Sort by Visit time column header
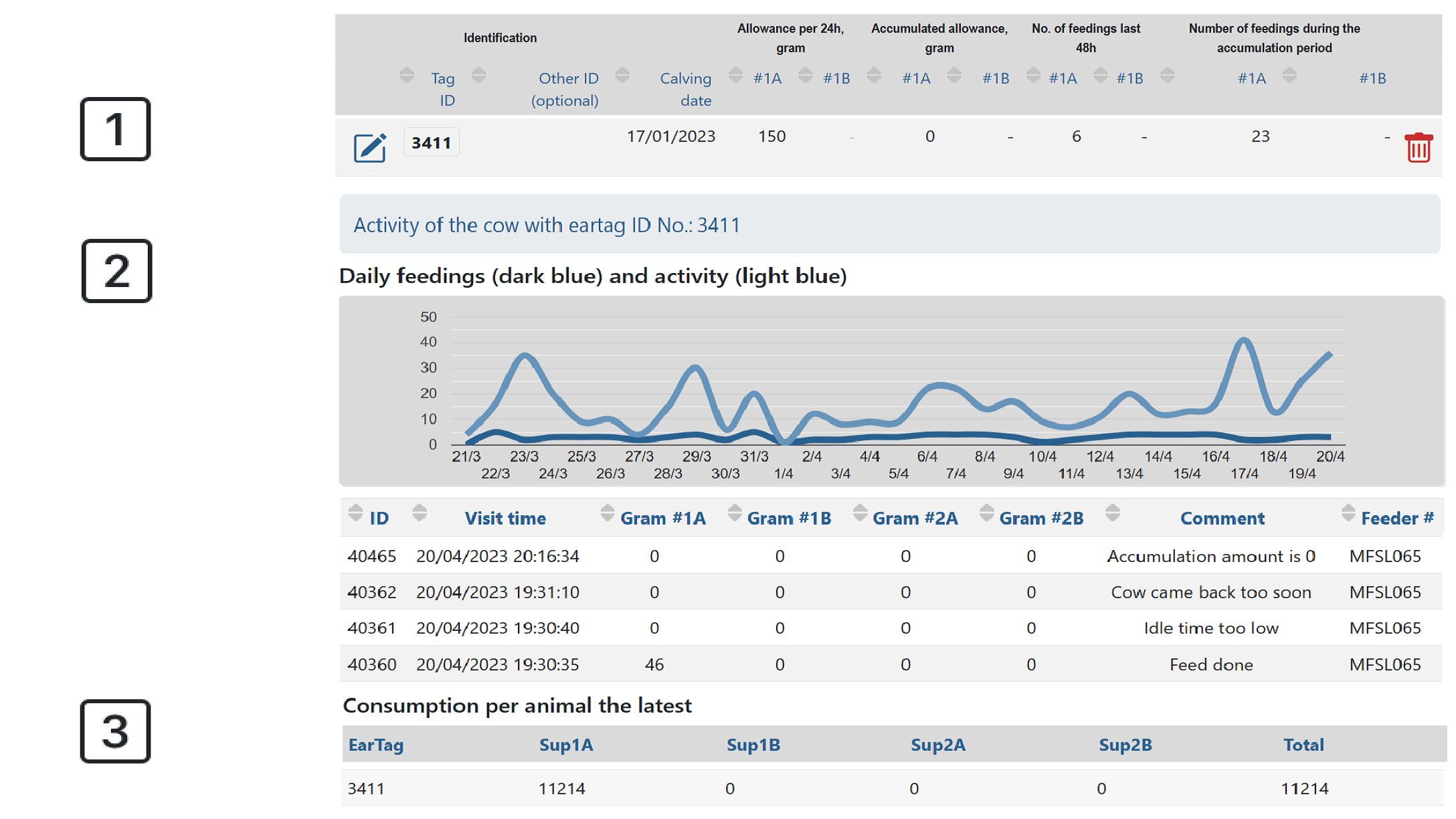 505,518
